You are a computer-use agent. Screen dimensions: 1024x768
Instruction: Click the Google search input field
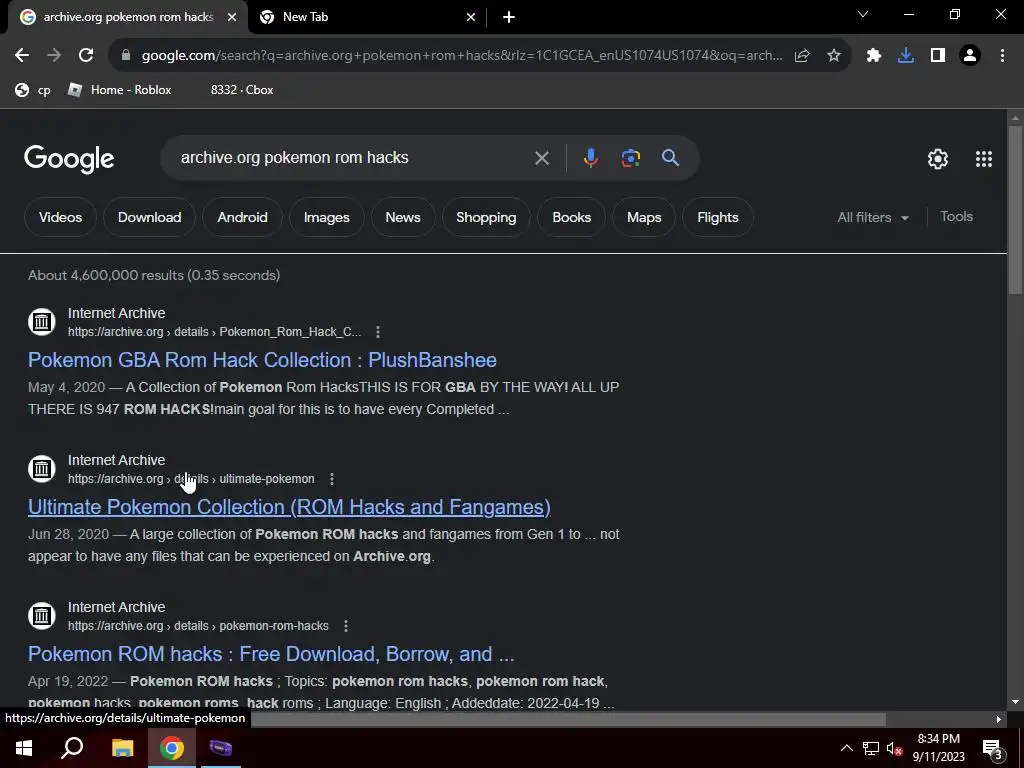353,158
